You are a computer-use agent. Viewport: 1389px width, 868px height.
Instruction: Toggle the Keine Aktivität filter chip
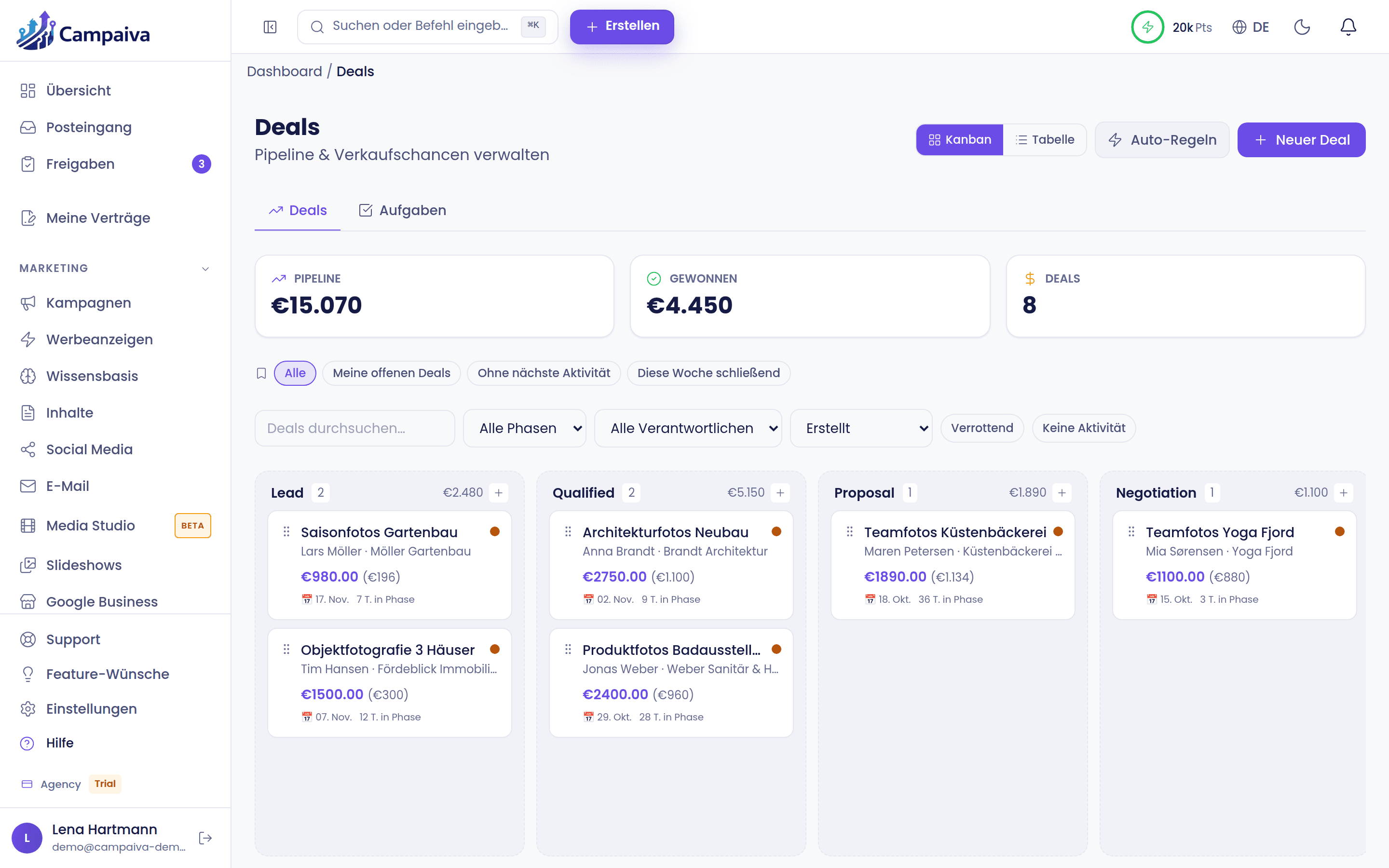pyautogui.click(x=1084, y=428)
